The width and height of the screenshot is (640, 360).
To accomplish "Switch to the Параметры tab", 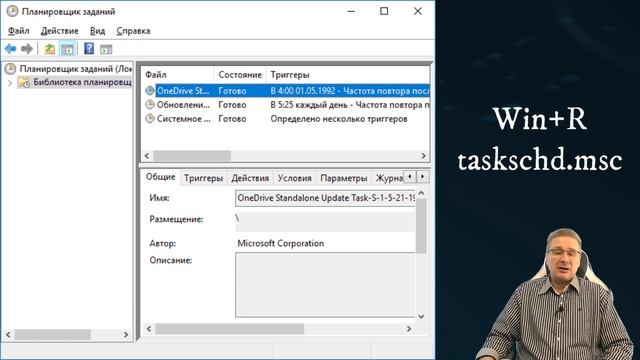I will [x=344, y=178].
